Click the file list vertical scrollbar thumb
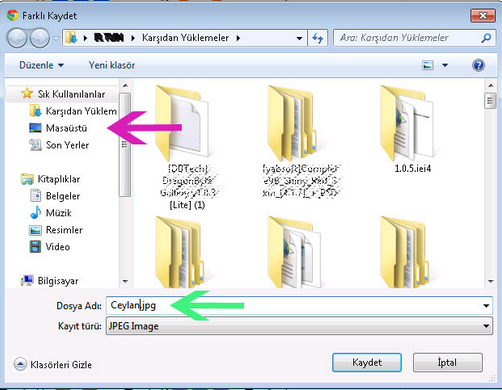This screenshot has width=502, height=390. 490,101
